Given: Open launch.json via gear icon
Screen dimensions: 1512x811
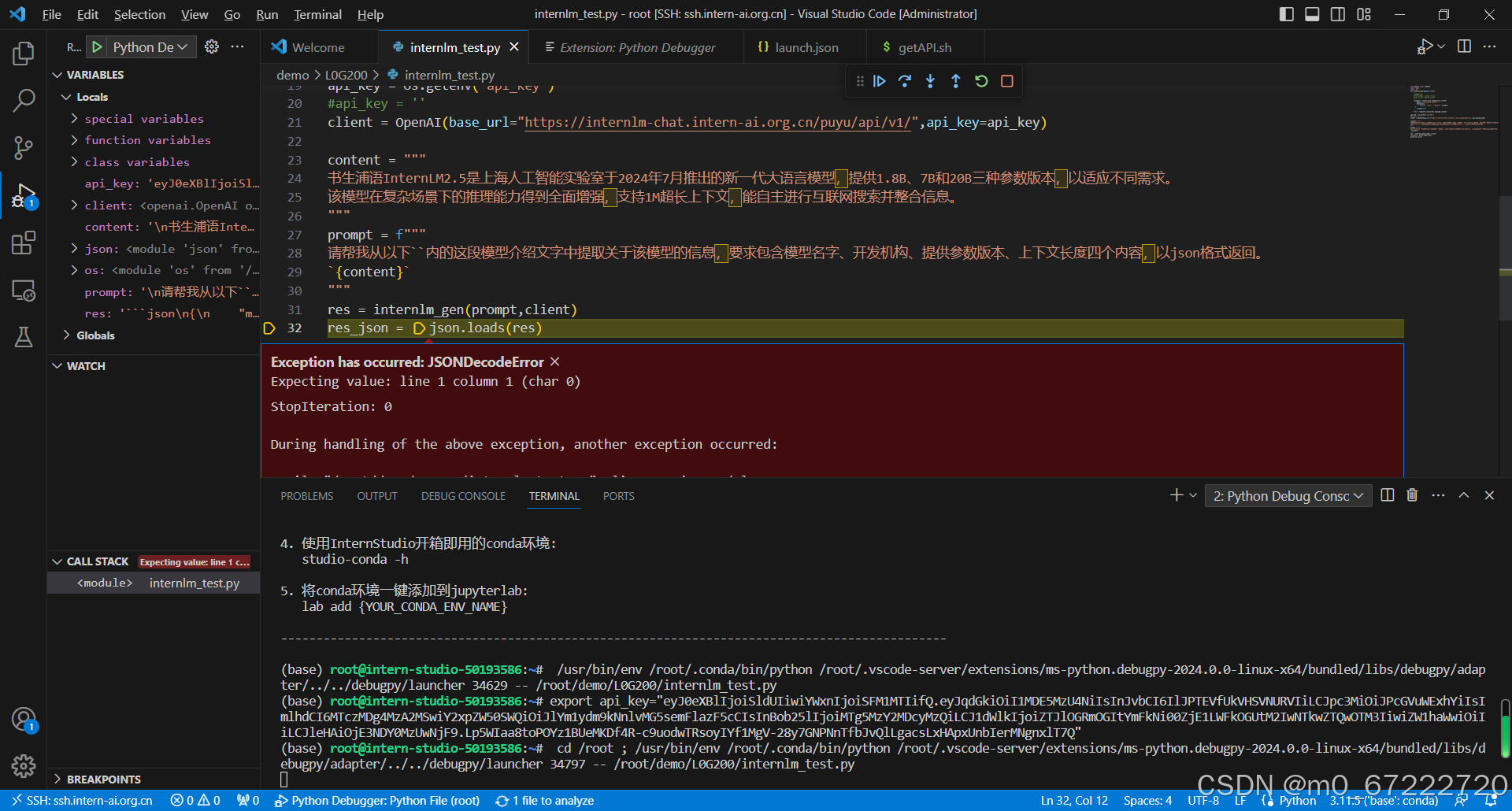Looking at the screenshot, I should click(212, 47).
